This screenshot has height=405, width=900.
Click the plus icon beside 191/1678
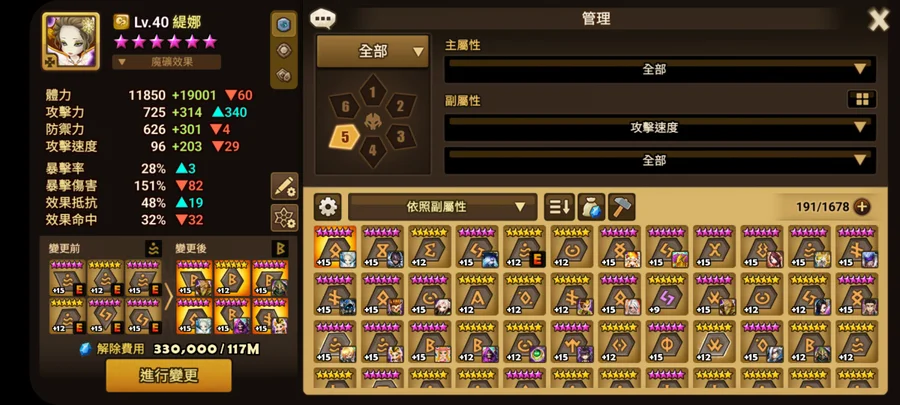click(862, 207)
